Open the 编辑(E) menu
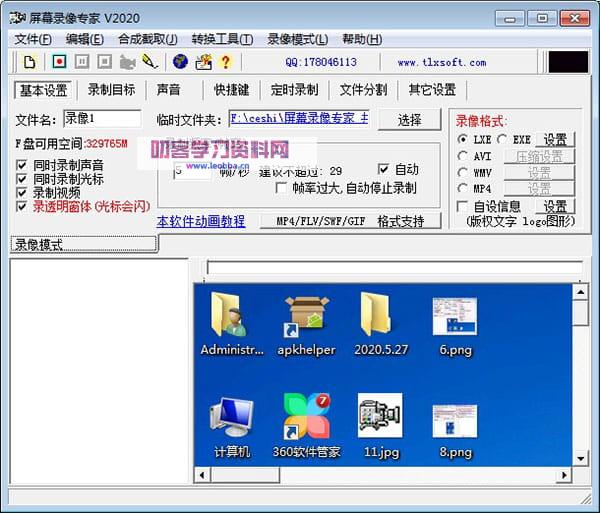Image resolution: width=600 pixels, height=513 pixels. click(x=85, y=39)
